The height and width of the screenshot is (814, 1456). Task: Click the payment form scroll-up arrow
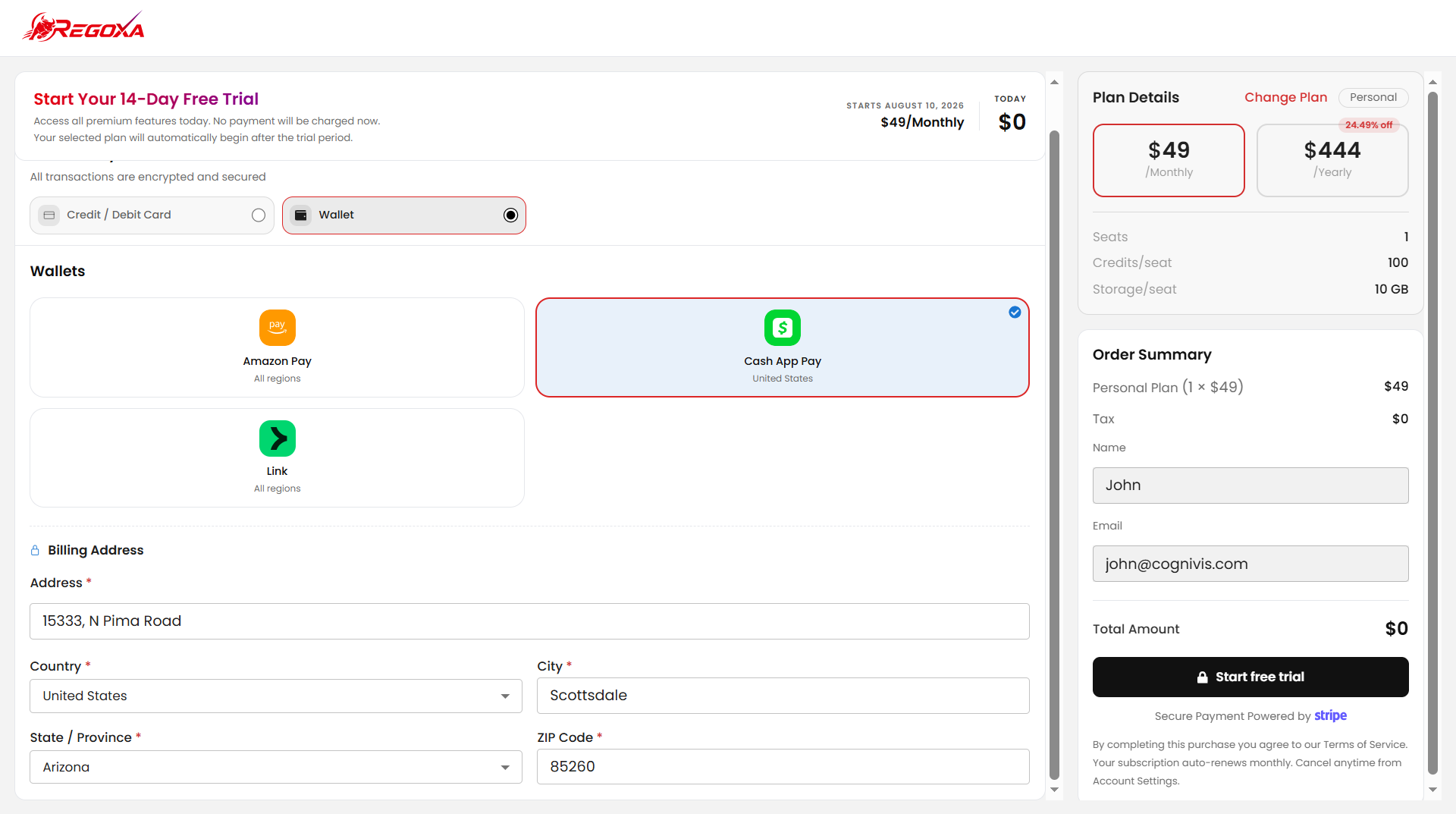coord(1054,82)
